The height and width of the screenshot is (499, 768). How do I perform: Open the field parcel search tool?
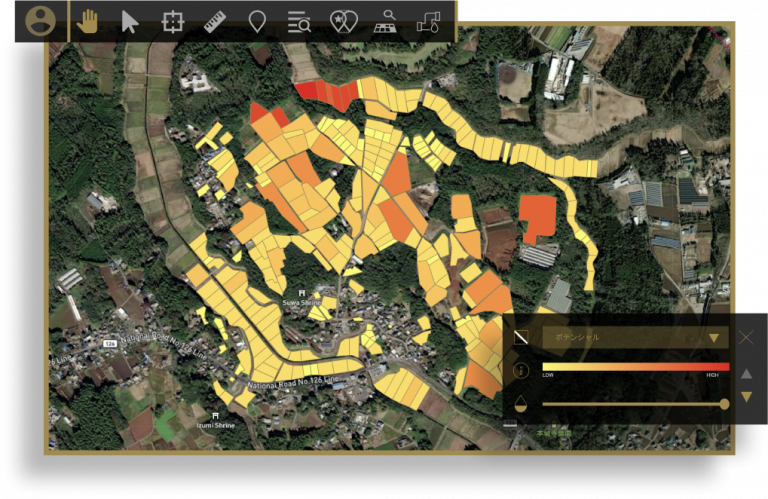point(386,22)
